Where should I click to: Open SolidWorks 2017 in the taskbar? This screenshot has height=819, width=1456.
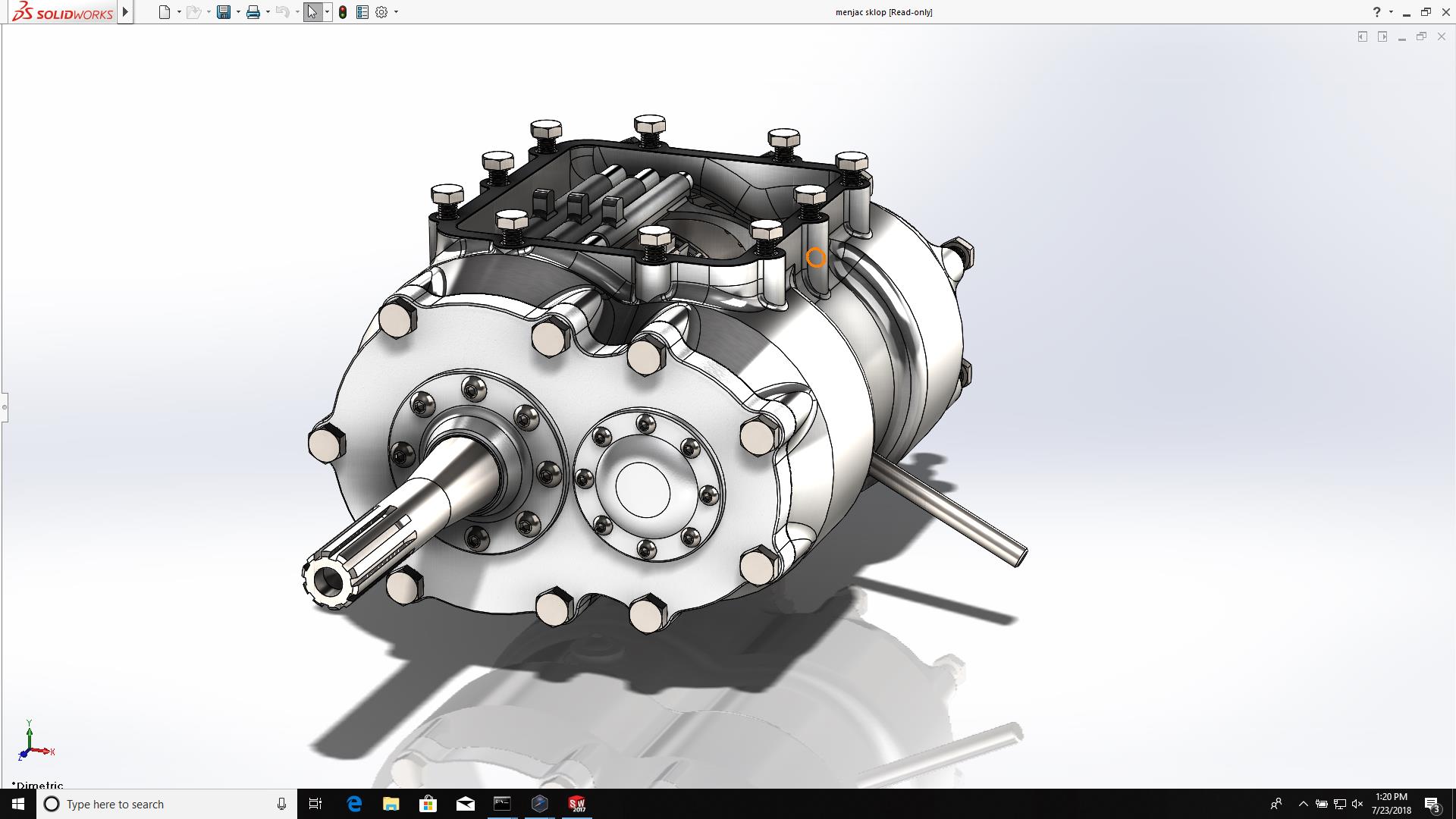(x=576, y=804)
